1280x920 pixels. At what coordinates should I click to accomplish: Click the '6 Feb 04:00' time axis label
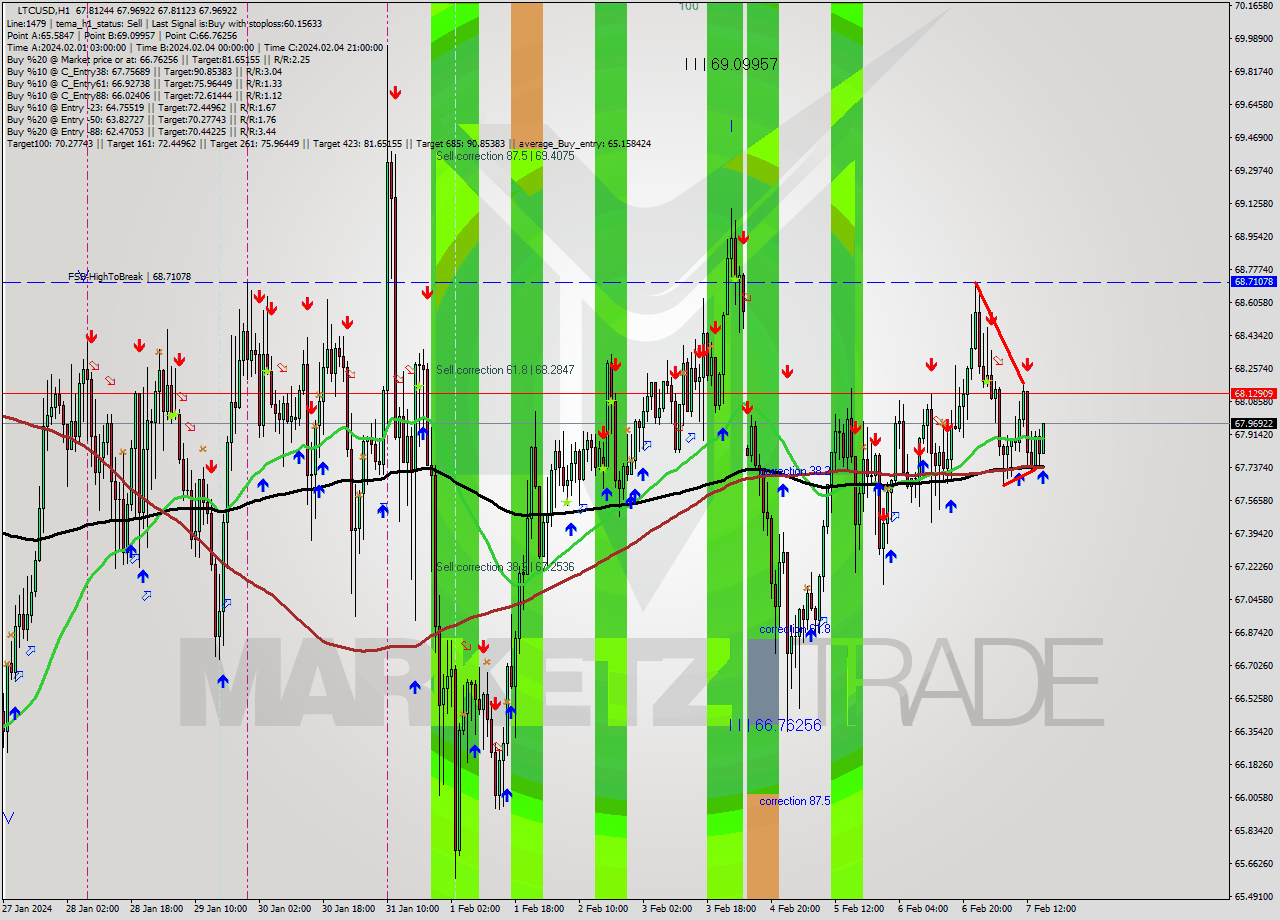point(923,909)
